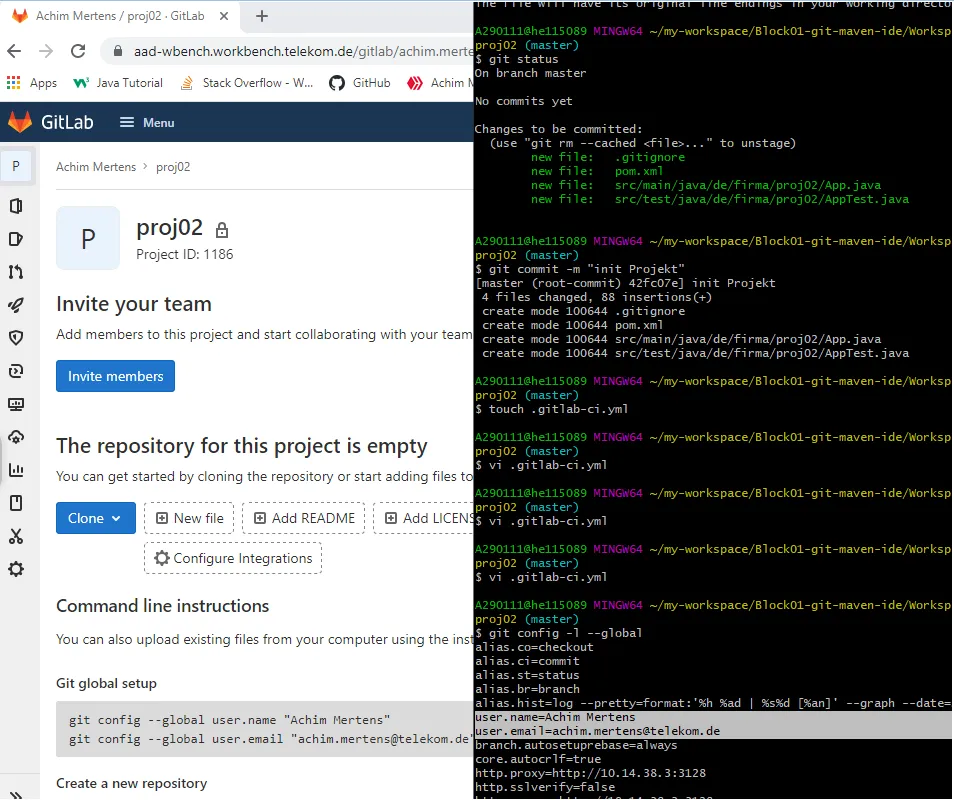
Task: Close the proj02 GitLab tab
Action: pyautogui.click(x=224, y=16)
